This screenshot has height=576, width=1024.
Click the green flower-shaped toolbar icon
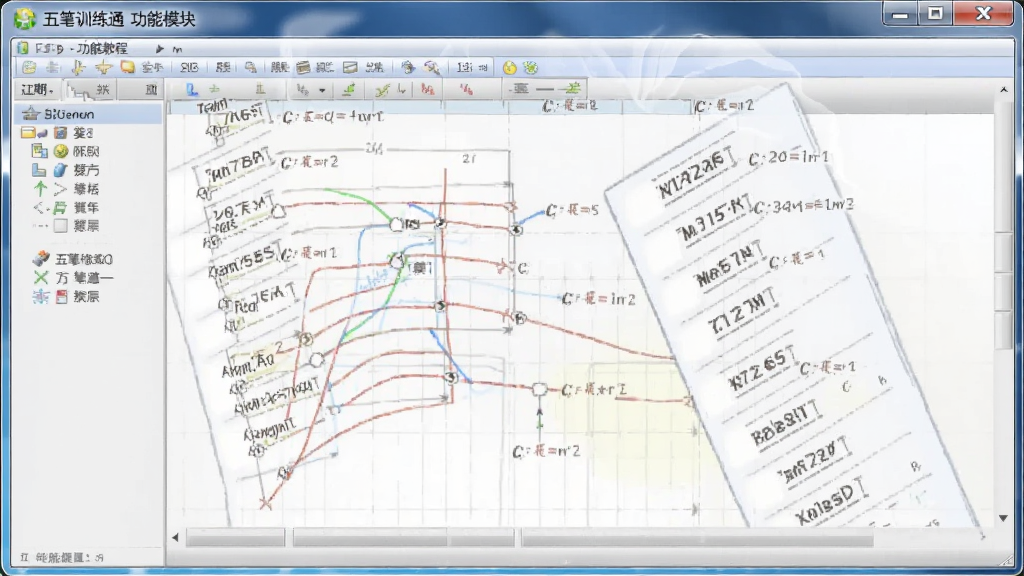pyautogui.click(x=530, y=67)
